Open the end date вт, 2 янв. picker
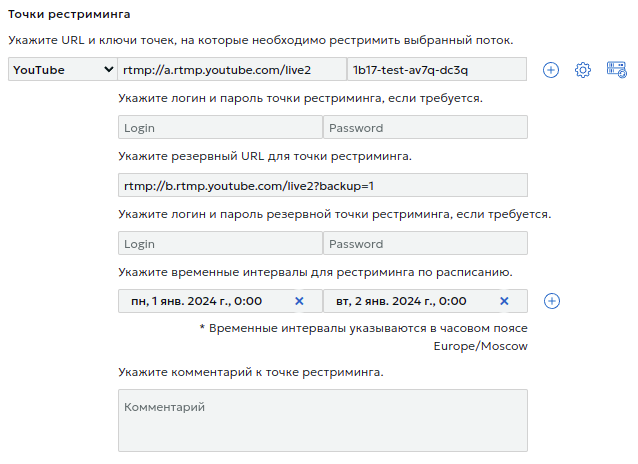This screenshot has width=638, height=464. tap(405, 301)
